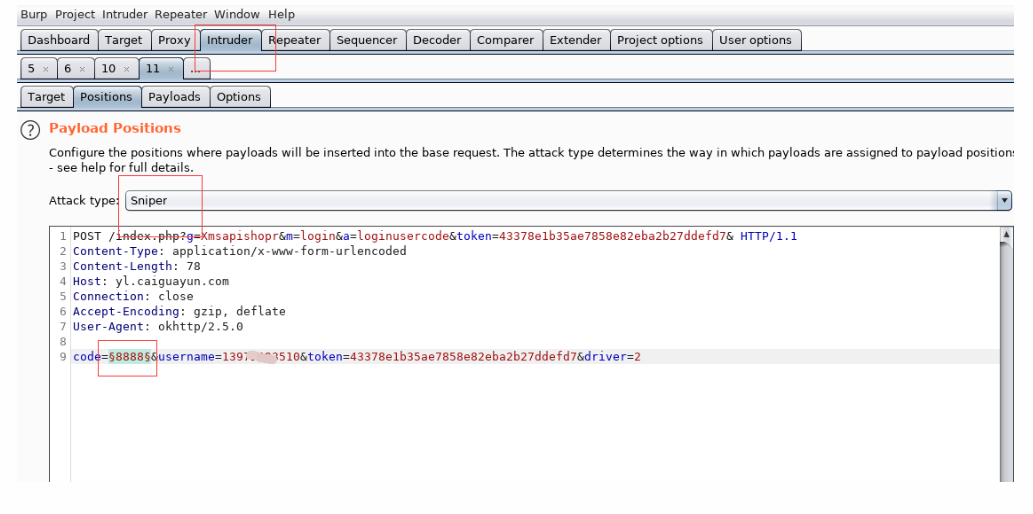Open the Repeater menu in menu bar
This screenshot has width=1033, height=514.
coord(181,14)
